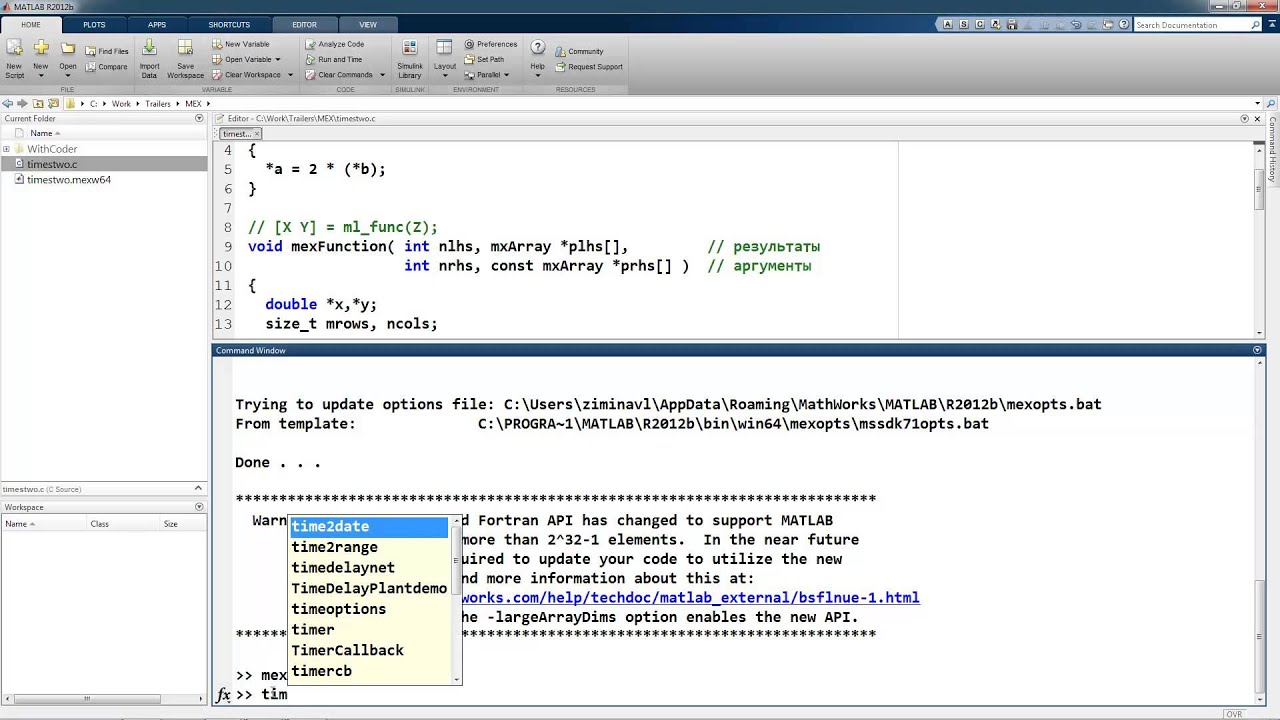Minimize the toolstrip with the arrow button
This screenshot has height=720, width=1280.
[x=1271, y=24]
